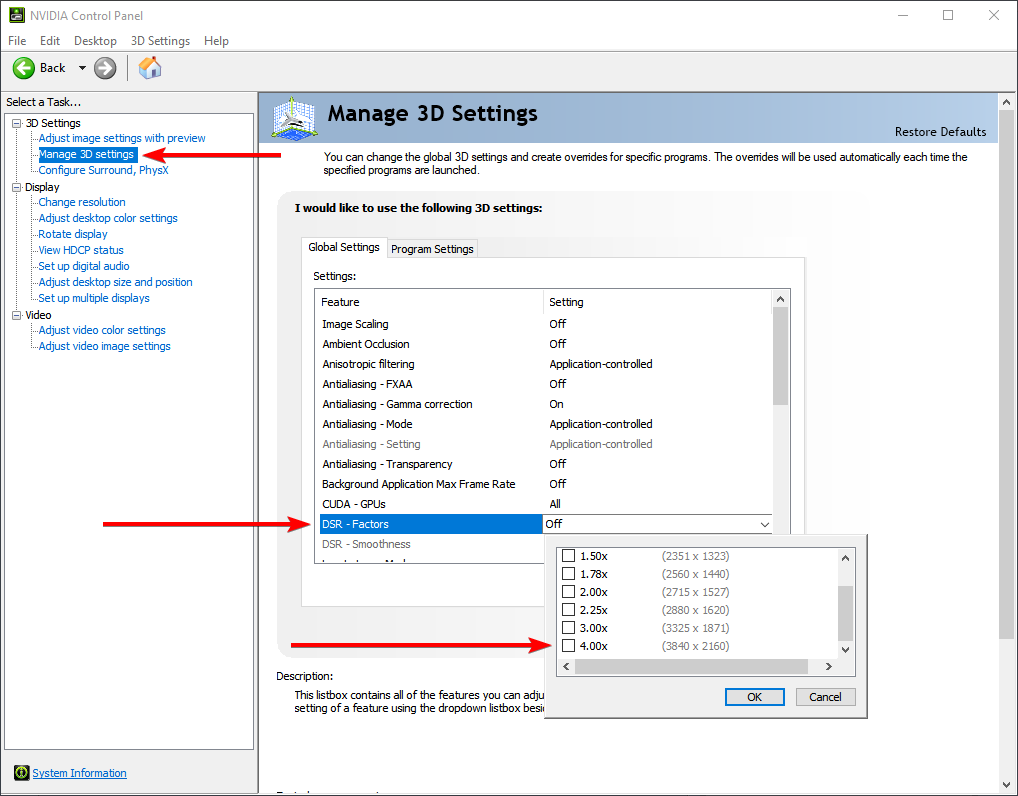
Task: Open the DSR - Factors dropdown arrow
Action: pyautogui.click(x=764, y=524)
